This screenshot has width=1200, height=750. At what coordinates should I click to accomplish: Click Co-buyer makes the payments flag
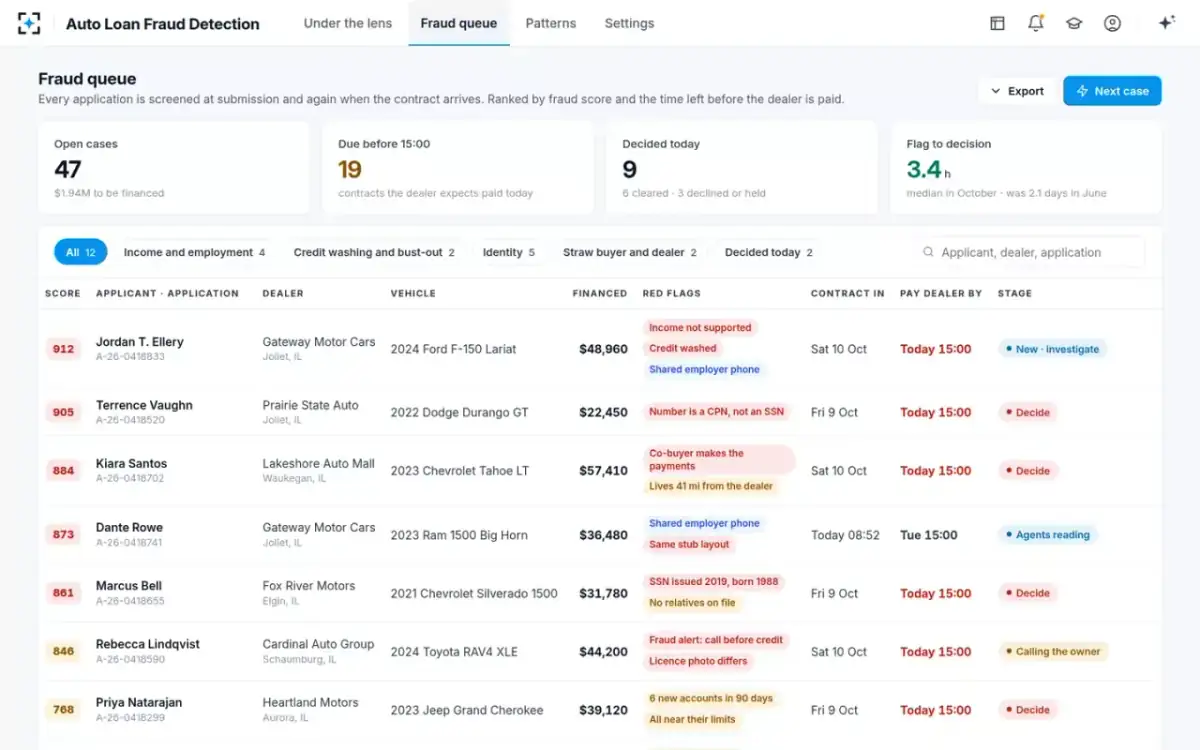(x=719, y=460)
